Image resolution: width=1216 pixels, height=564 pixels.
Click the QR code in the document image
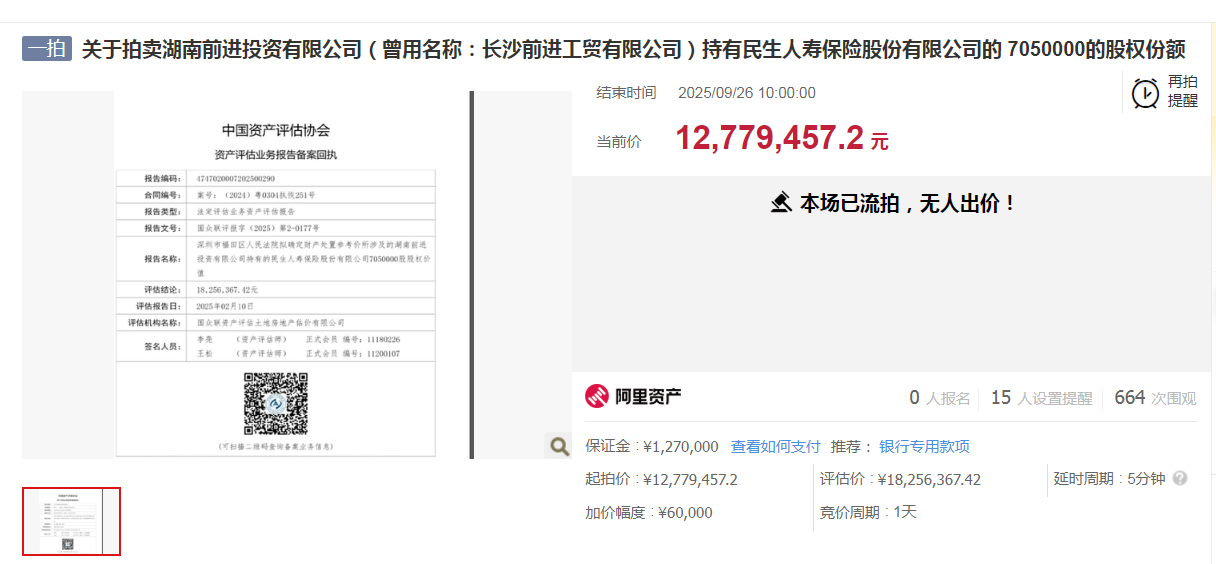[x=275, y=403]
